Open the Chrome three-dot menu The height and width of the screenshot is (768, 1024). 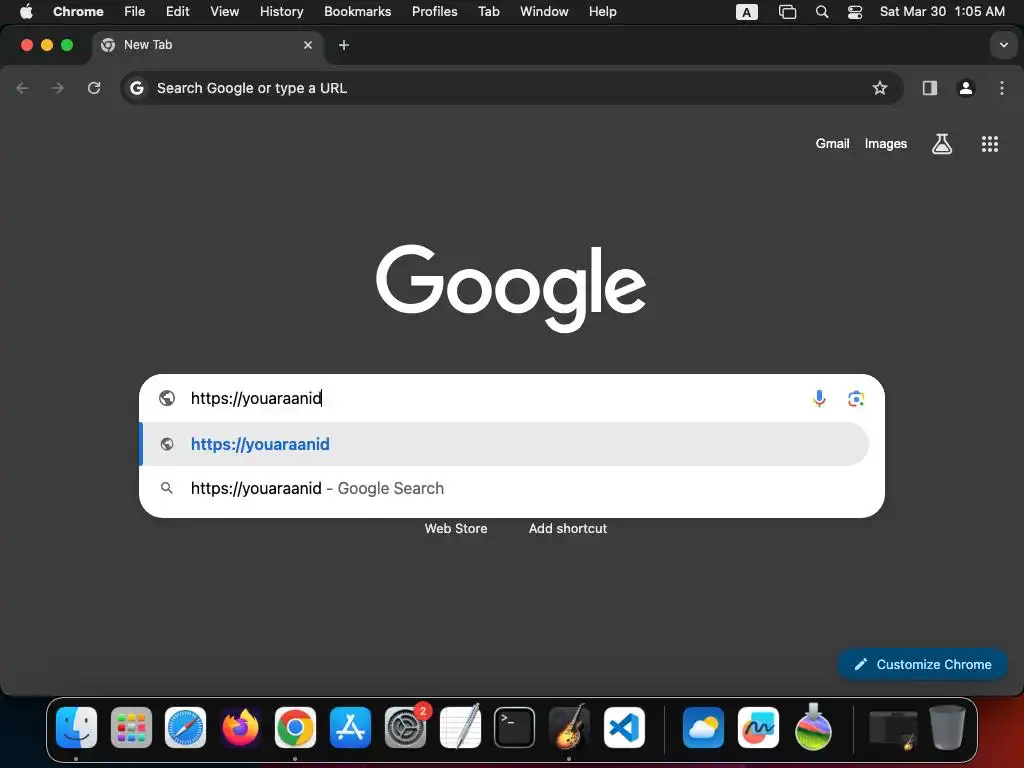coord(1002,88)
